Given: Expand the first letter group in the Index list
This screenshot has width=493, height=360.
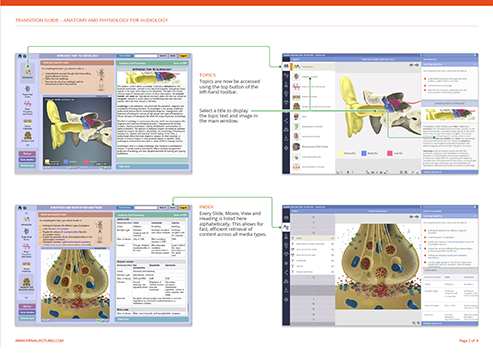Looking at the screenshot, I should click(x=313, y=217).
